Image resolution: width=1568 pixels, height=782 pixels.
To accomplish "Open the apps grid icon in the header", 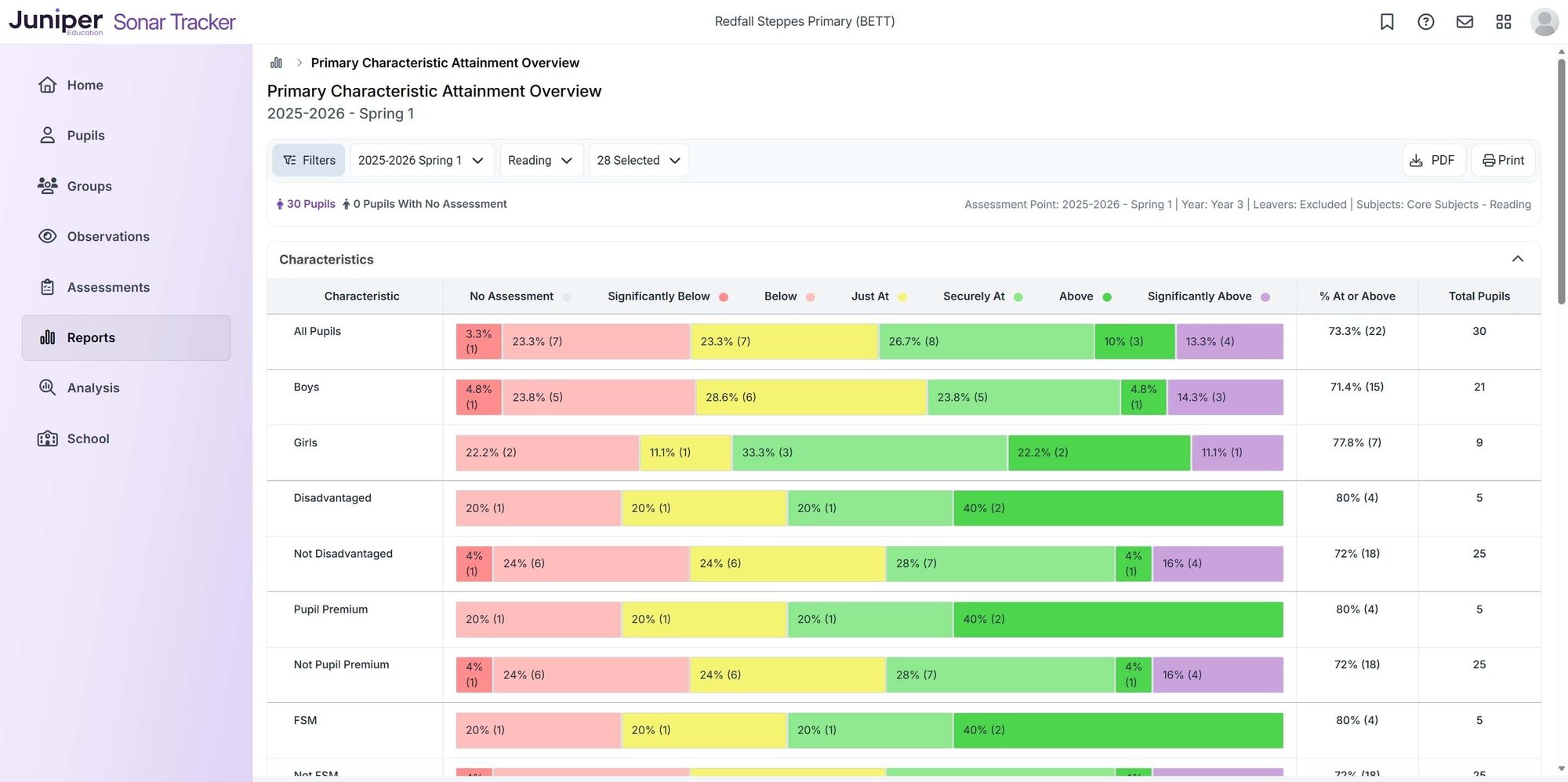I will coord(1504,21).
